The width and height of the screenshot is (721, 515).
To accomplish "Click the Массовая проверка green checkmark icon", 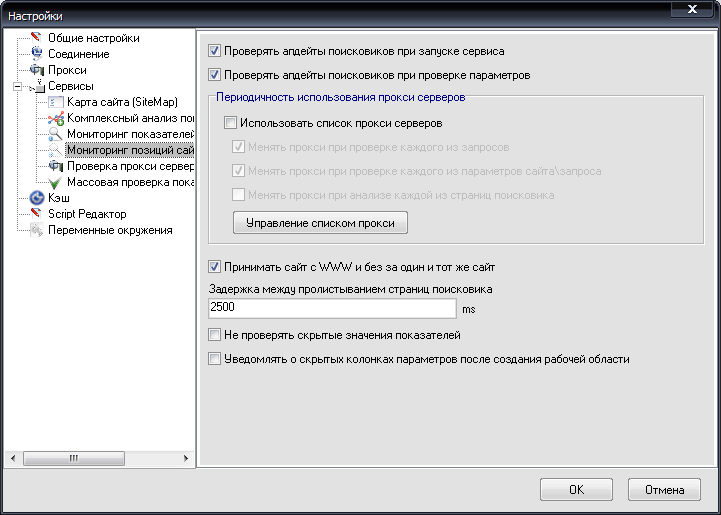I will point(56,182).
